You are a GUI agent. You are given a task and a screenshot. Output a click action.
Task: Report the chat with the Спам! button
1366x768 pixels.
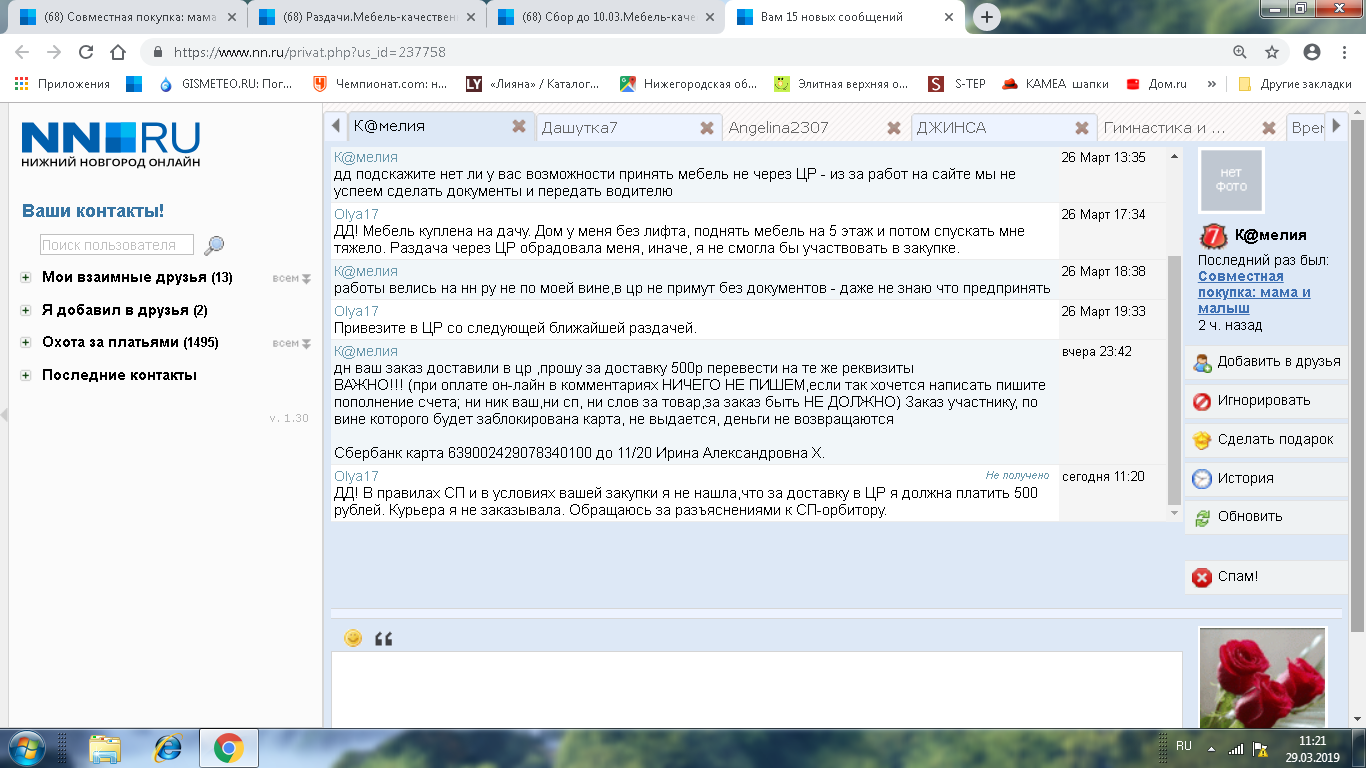coord(1266,577)
